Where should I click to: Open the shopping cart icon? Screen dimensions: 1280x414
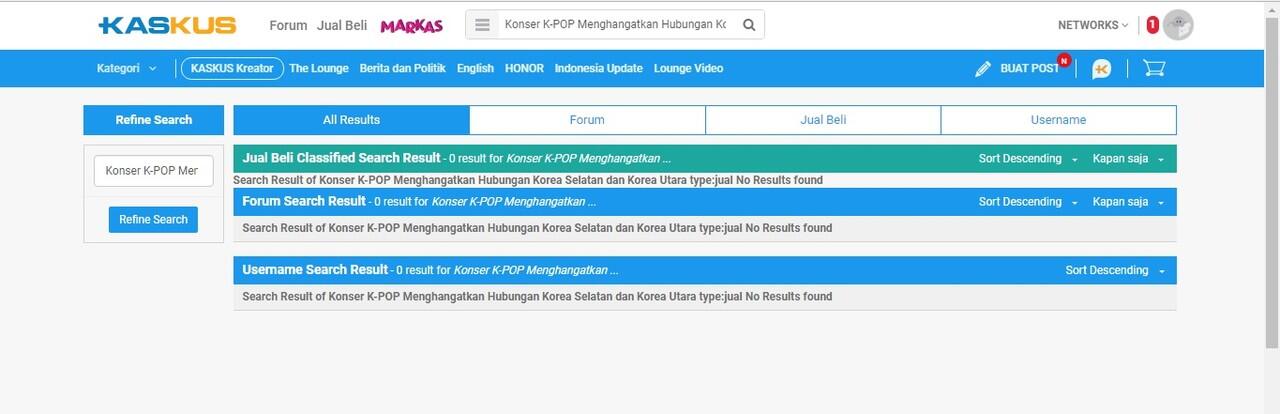coord(1154,68)
